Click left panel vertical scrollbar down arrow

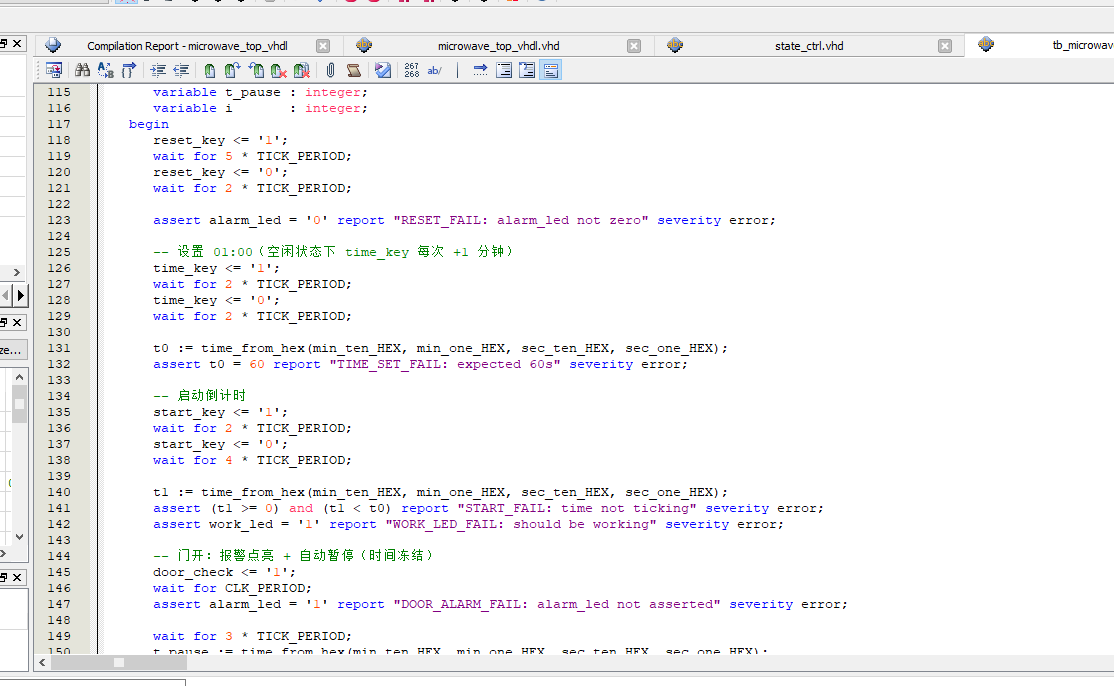tap(19, 537)
